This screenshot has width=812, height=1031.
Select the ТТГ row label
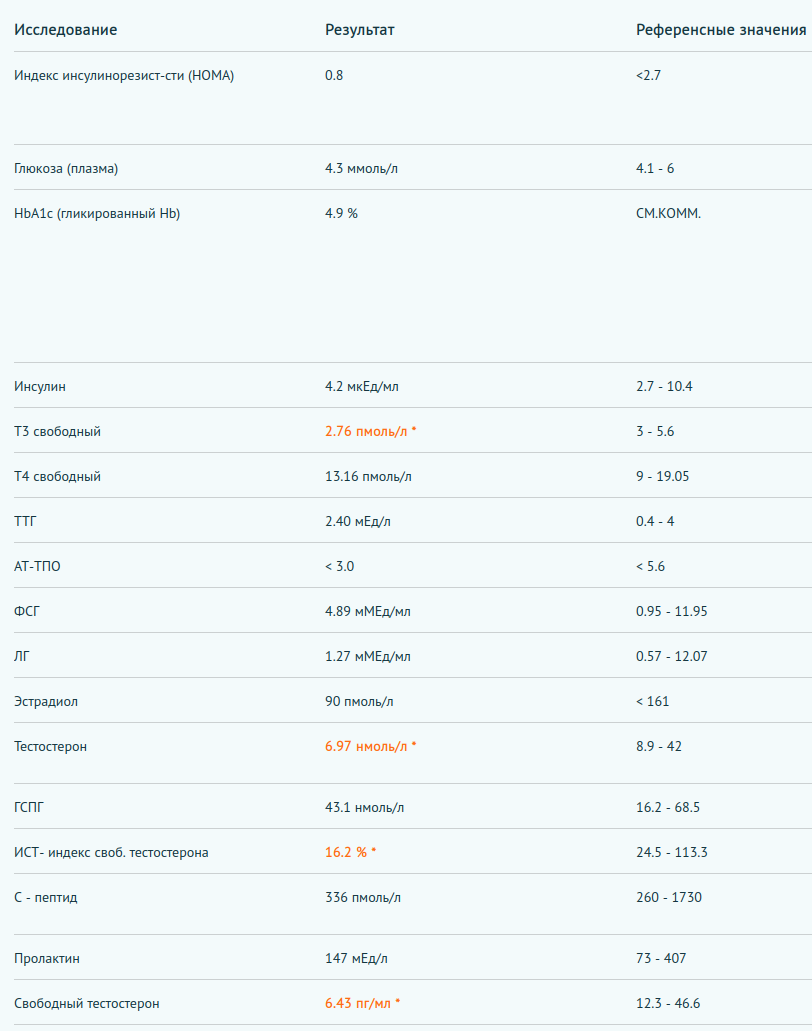pyautogui.click(x=25, y=521)
